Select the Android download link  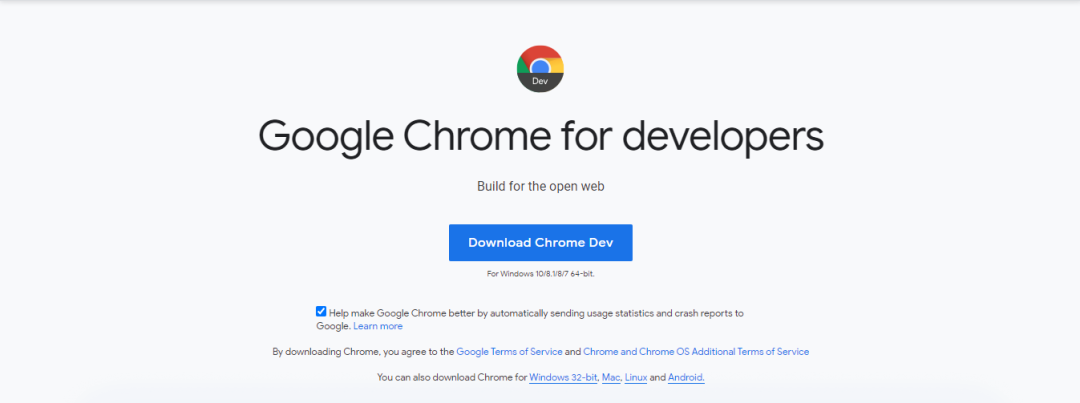click(686, 378)
